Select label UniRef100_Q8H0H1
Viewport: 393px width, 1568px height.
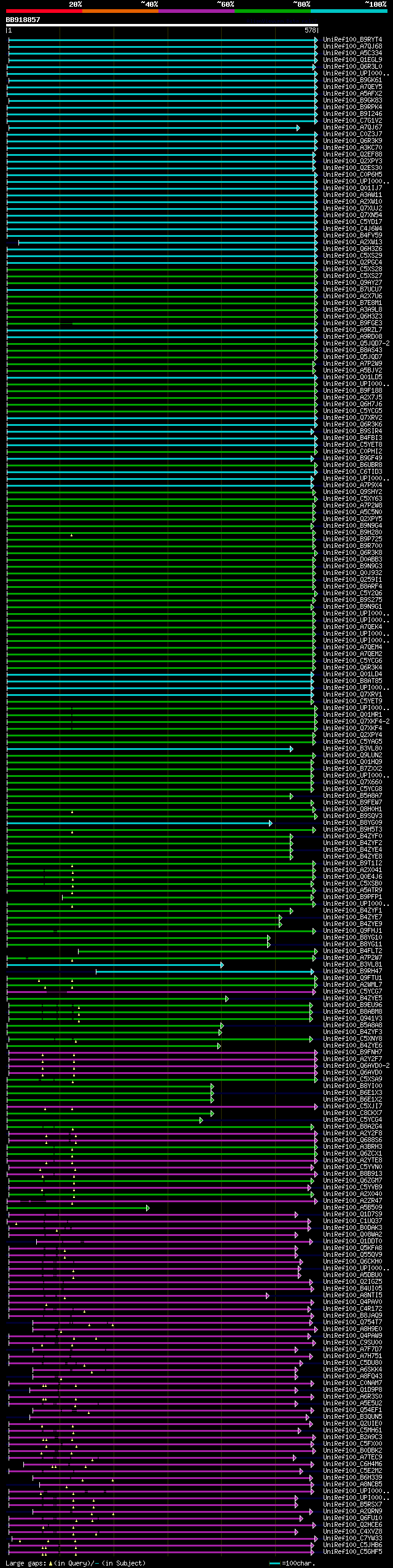[x=352, y=809]
